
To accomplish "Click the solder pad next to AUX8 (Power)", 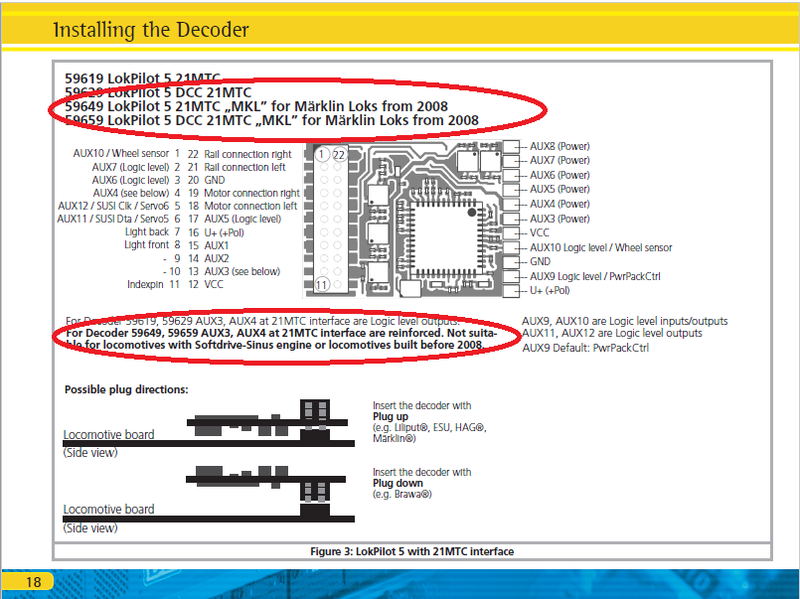I will [511, 146].
